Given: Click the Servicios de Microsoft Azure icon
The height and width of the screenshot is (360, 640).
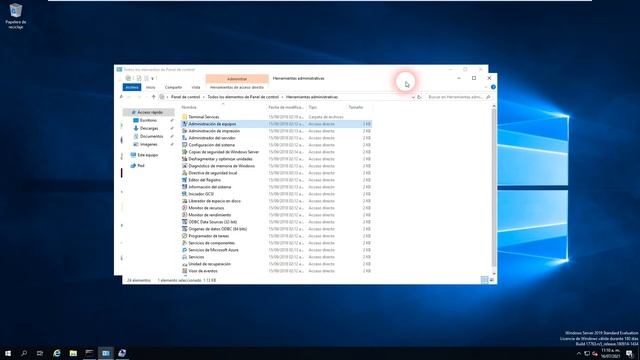Looking at the screenshot, I should (184, 250).
